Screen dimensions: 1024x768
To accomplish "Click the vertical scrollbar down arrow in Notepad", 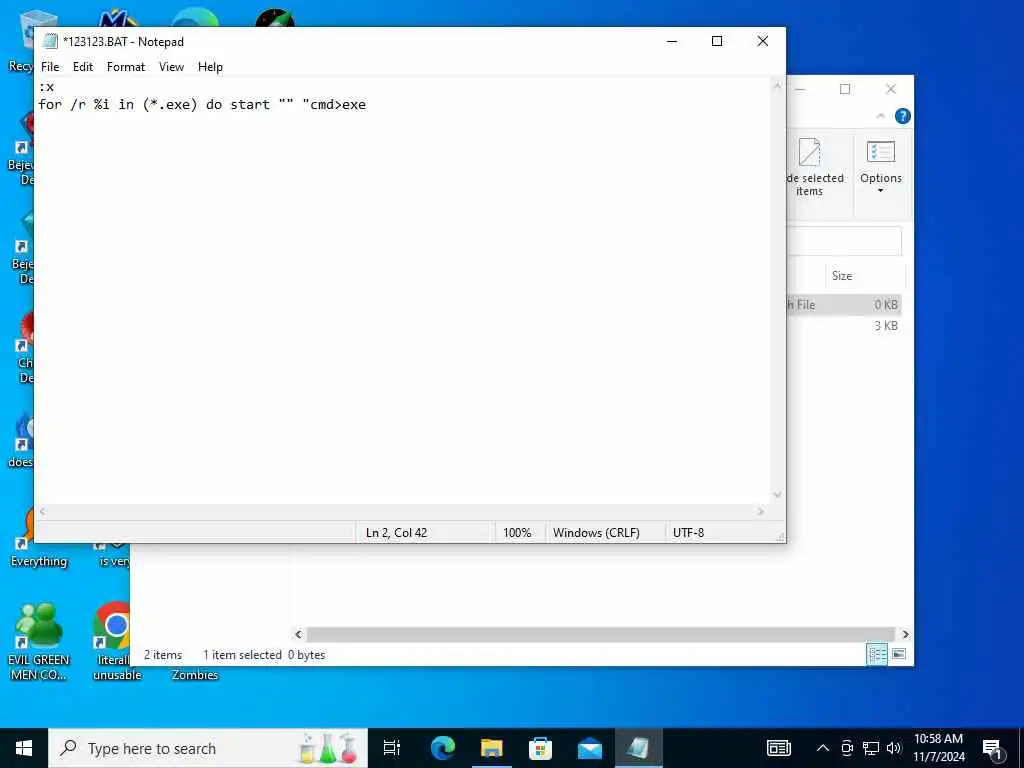I will coord(777,495).
